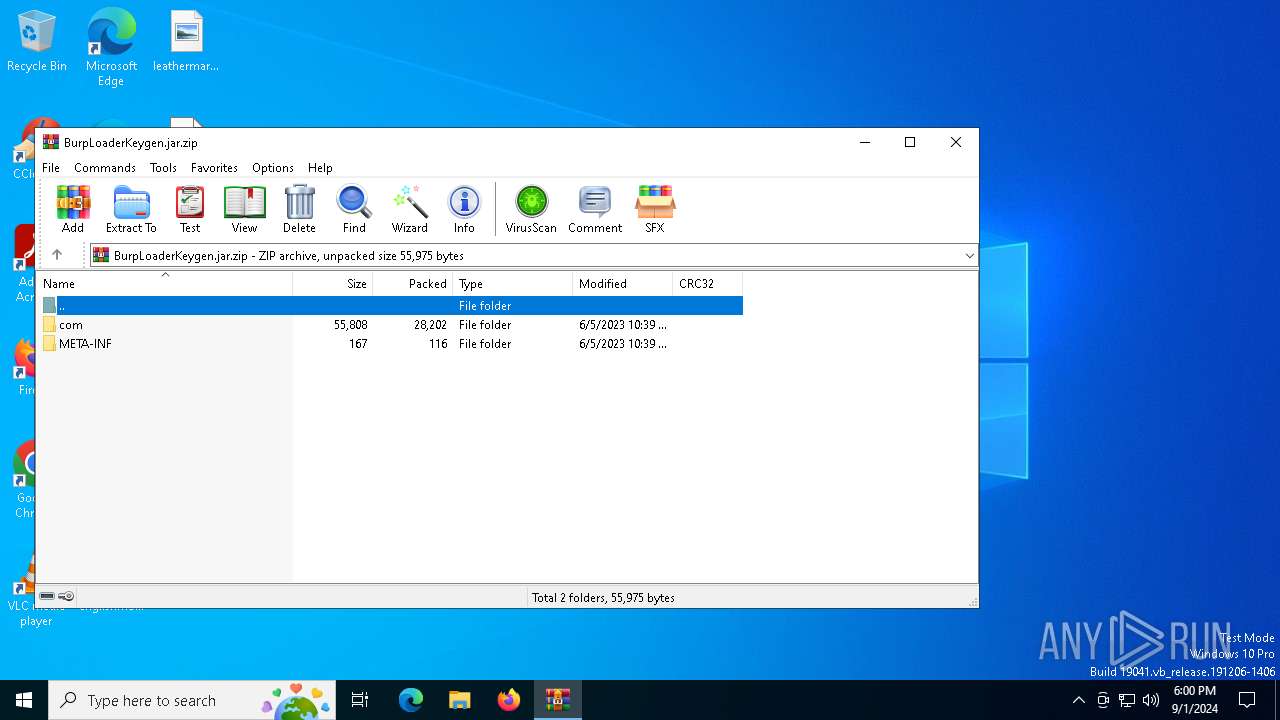Sort by CRC32 column header
This screenshot has width=1280, height=720.
pyautogui.click(x=708, y=284)
